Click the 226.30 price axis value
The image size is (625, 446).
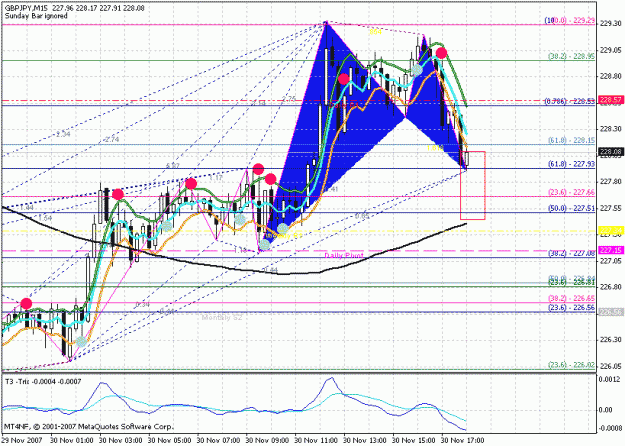609,340
